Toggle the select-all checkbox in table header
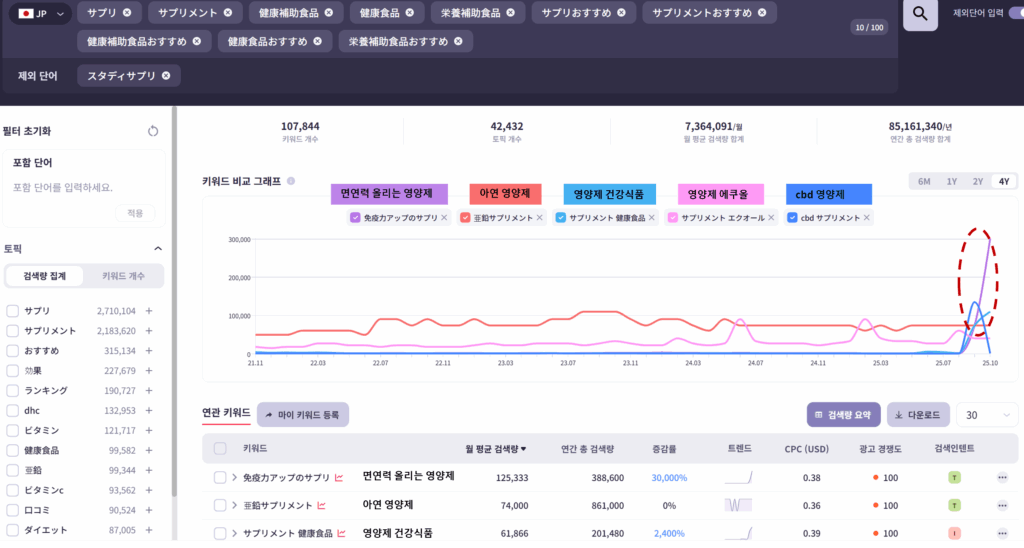 (220, 449)
